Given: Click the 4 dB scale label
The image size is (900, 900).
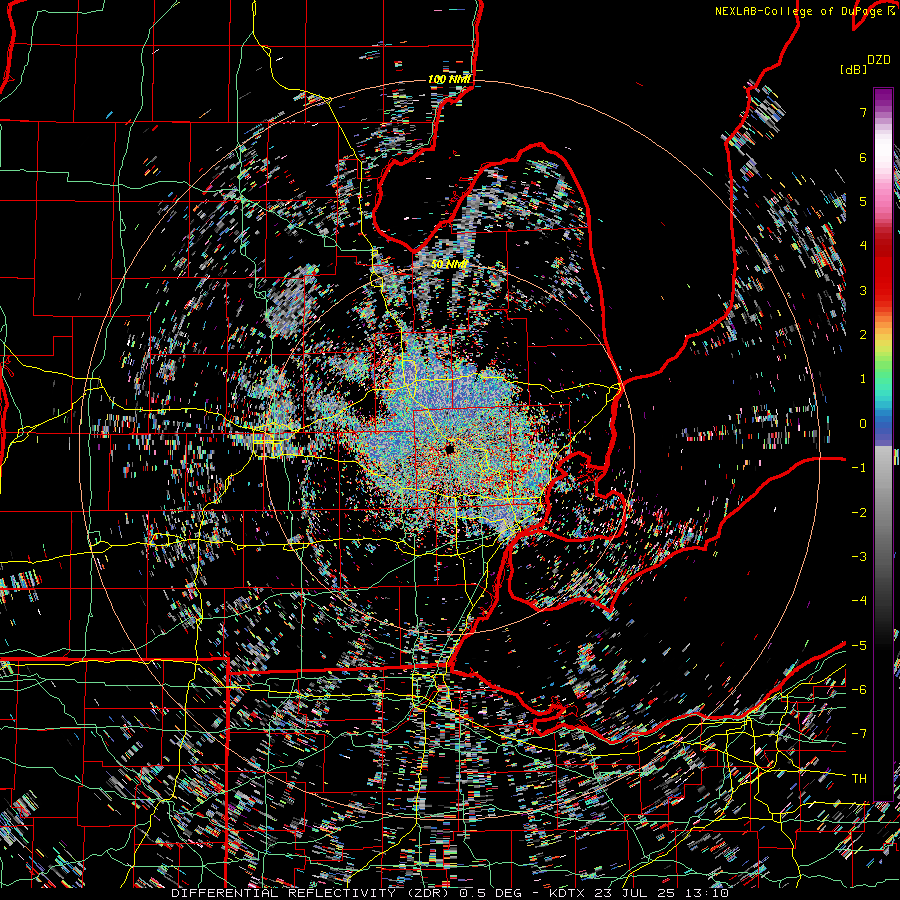Looking at the screenshot, I should 863,246.
